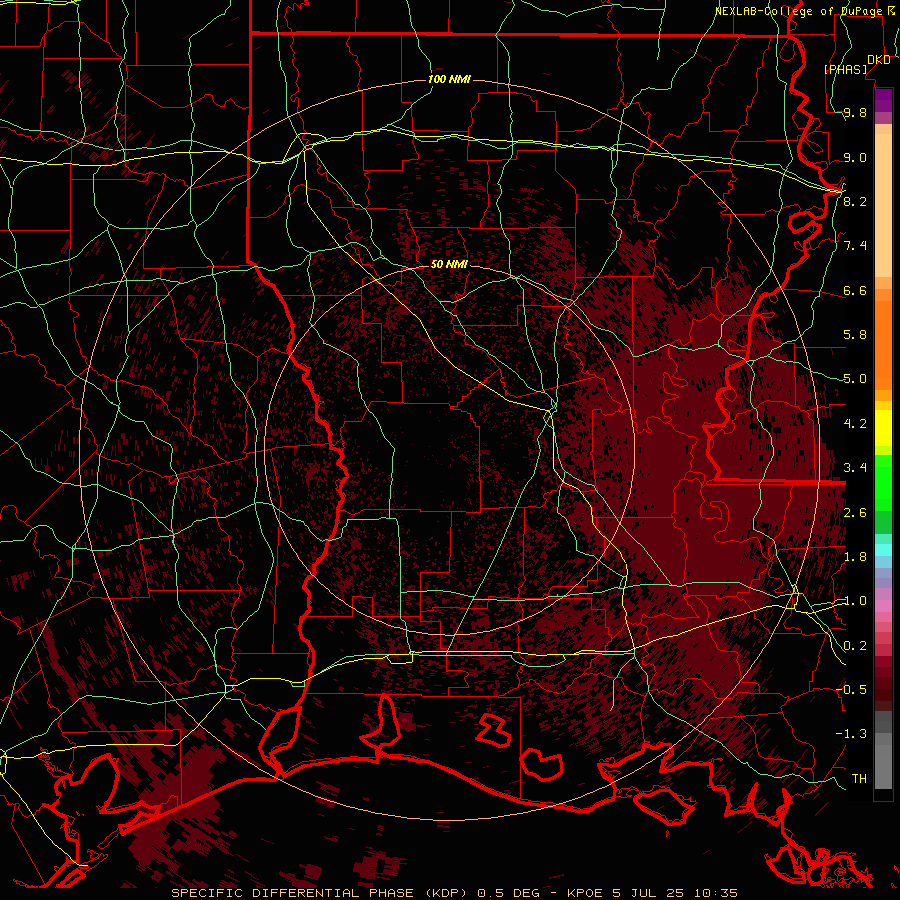Click the 2.6 value on the color scale
Viewport: 900px width, 900px height.
click(855, 513)
